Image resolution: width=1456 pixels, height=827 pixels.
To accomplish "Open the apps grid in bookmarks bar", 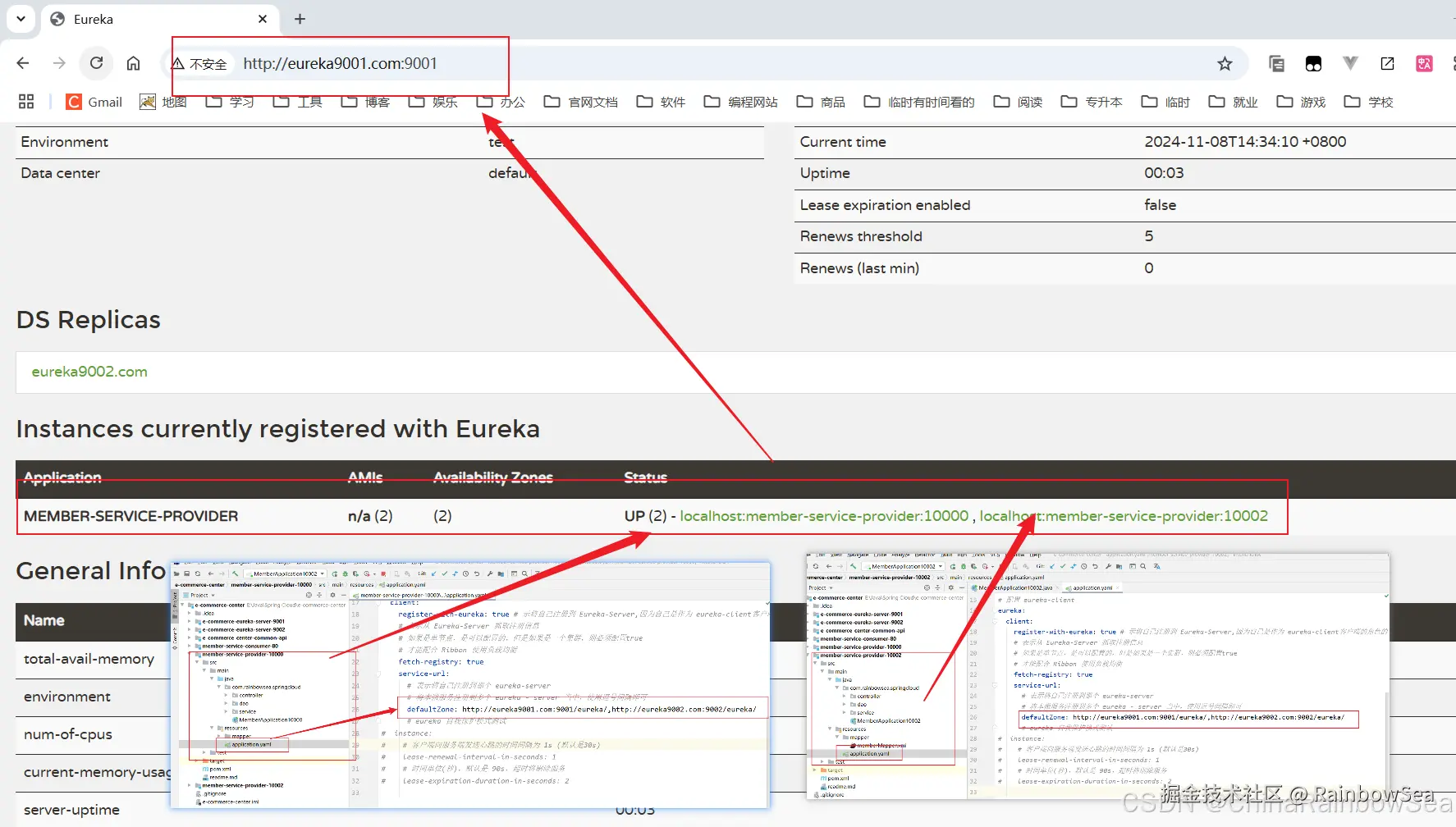I will coord(26,102).
